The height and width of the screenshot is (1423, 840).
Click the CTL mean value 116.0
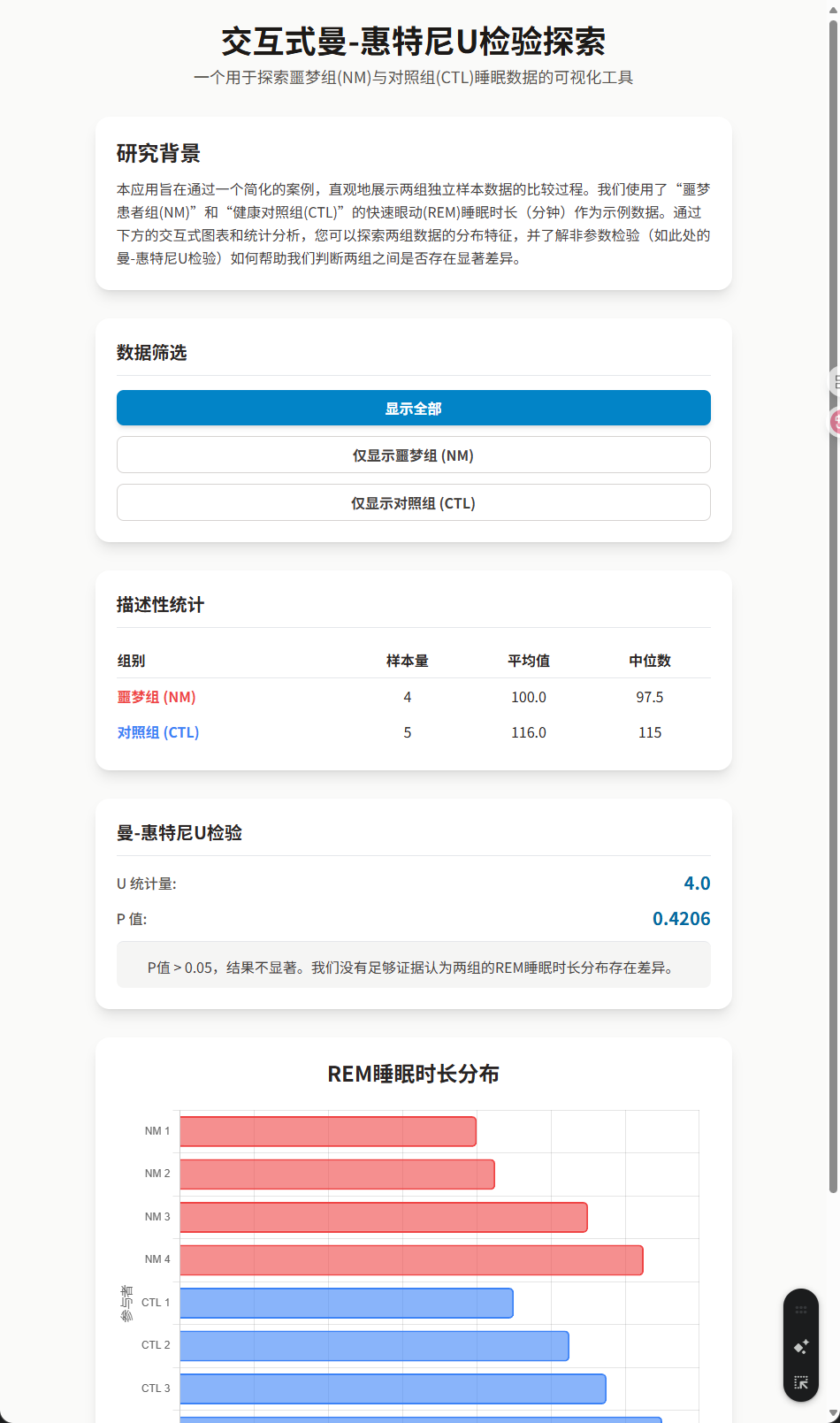coord(529,732)
